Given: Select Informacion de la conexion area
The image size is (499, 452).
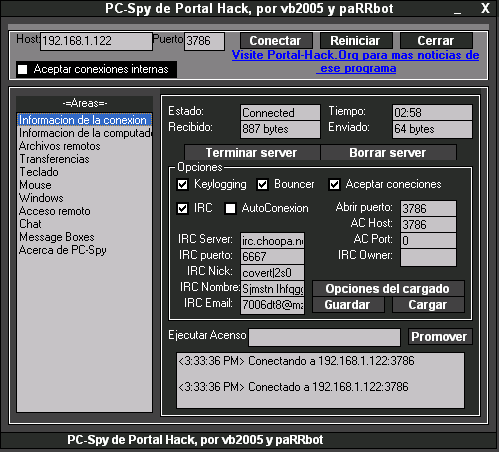Looking at the screenshot, I should tap(85, 120).
